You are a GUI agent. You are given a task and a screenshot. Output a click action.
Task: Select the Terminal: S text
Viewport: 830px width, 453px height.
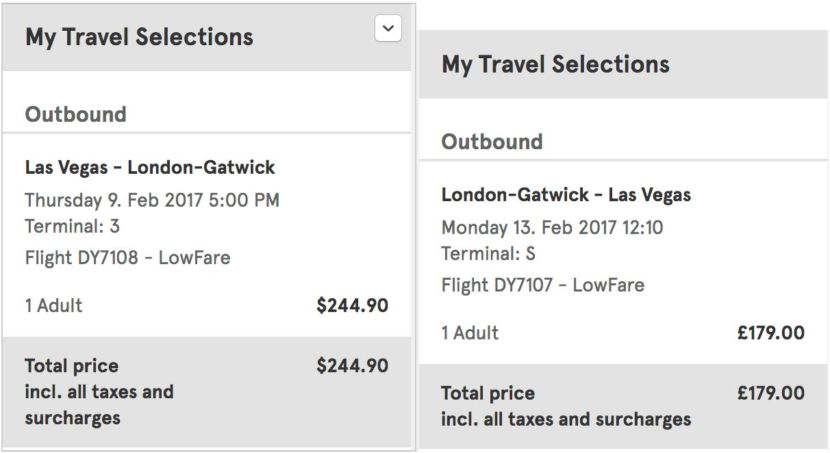pyautogui.click(x=488, y=254)
